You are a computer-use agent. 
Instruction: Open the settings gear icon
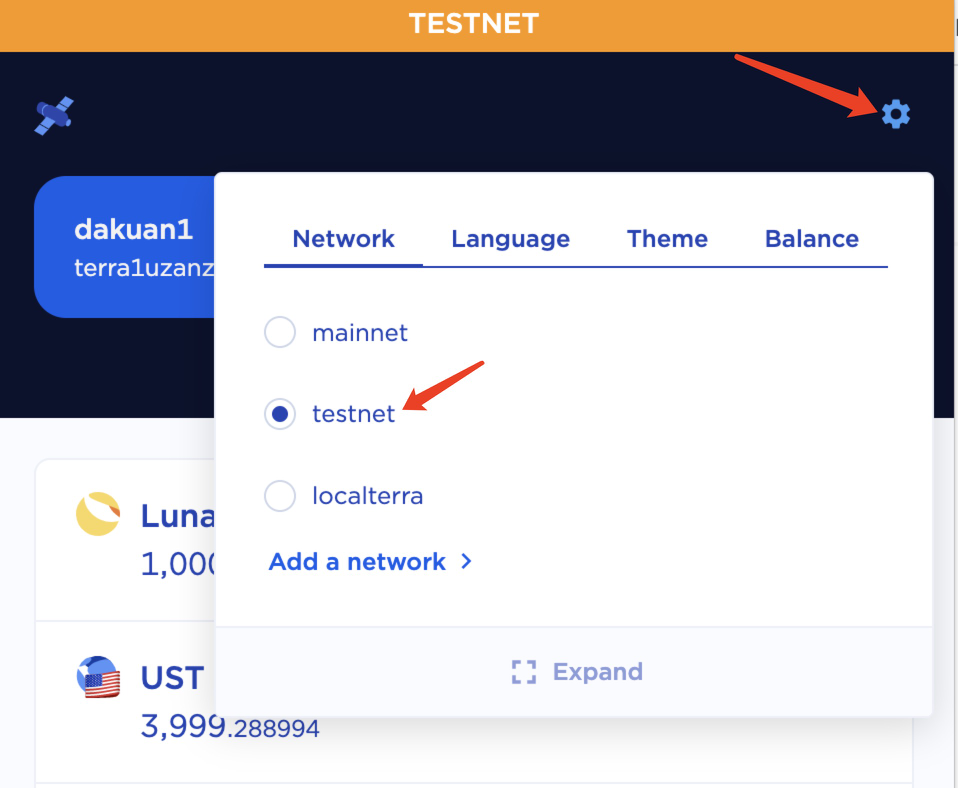895,115
